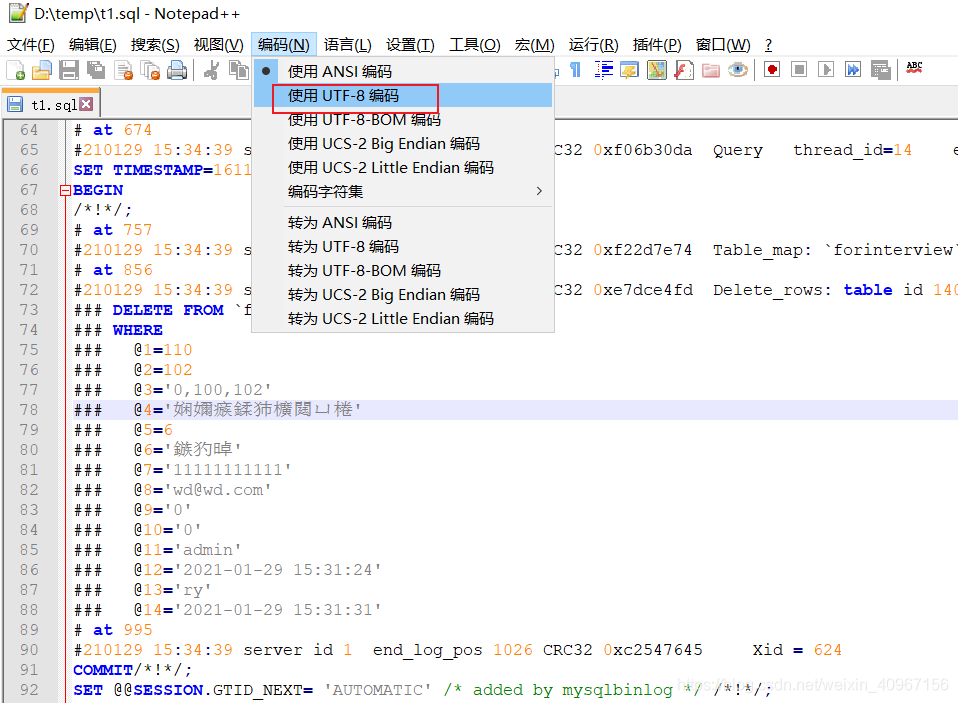The height and width of the screenshot is (703, 958).
Task: Click the Close document toolbar icon
Action: pos(124,70)
